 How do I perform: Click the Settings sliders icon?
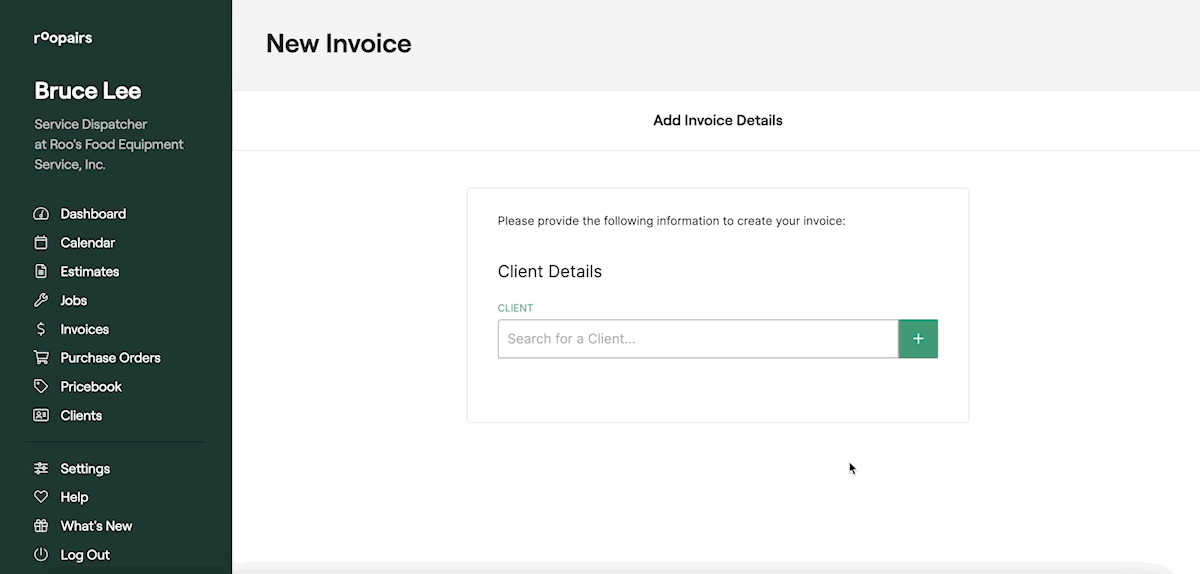click(41, 469)
